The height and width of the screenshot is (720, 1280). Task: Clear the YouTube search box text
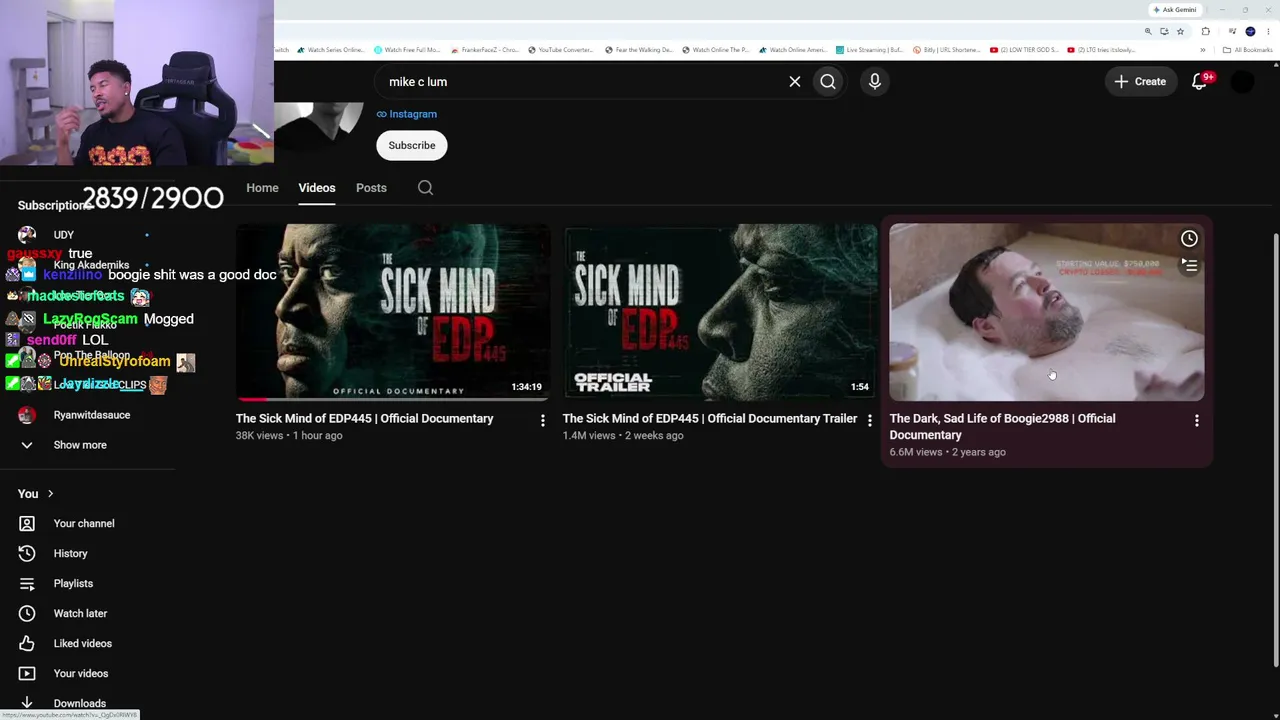click(x=795, y=82)
